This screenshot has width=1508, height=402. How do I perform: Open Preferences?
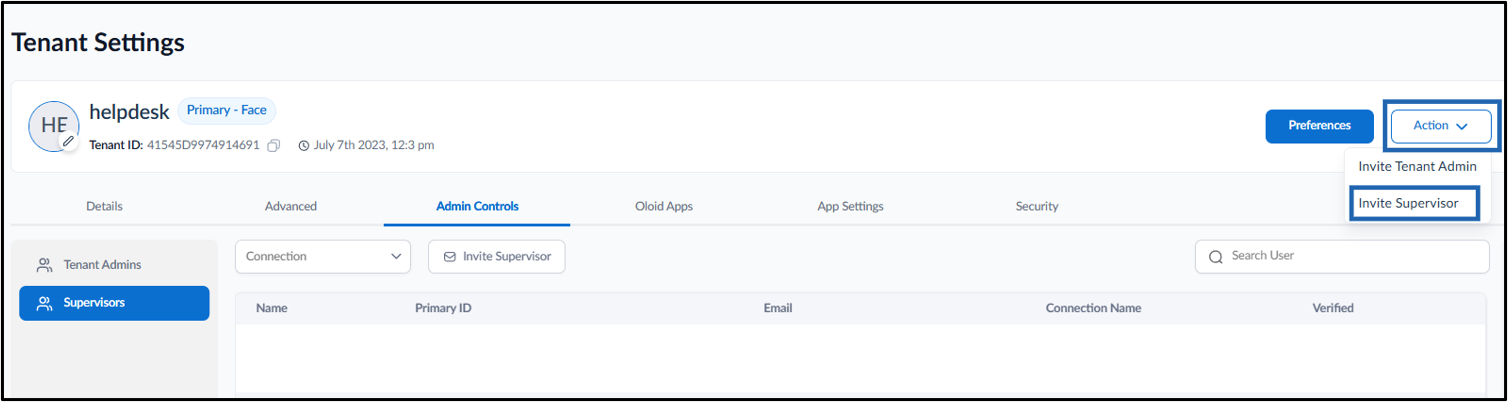coord(1319,126)
